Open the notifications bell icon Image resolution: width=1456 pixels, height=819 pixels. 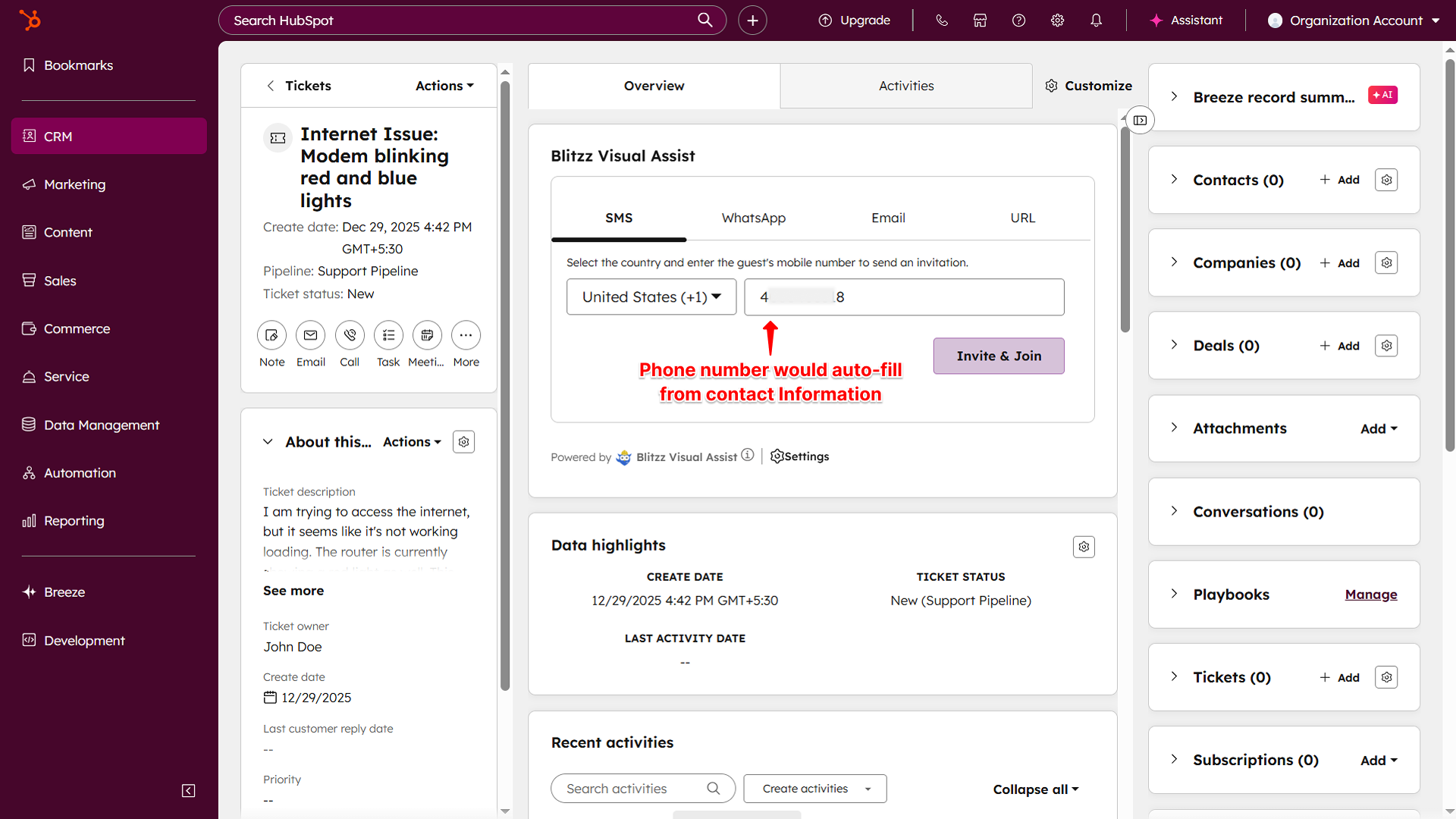tap(1096, 20)
